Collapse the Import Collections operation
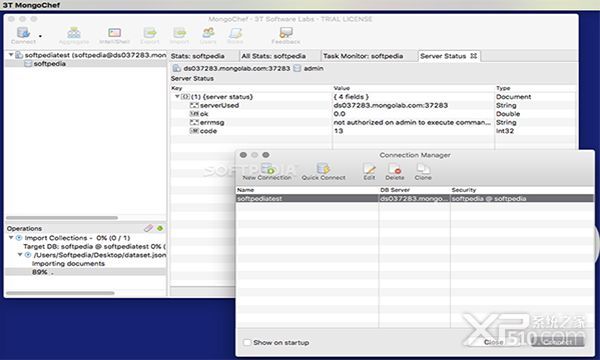The width and height of the screenshot is (600, 360). point(11,238)
